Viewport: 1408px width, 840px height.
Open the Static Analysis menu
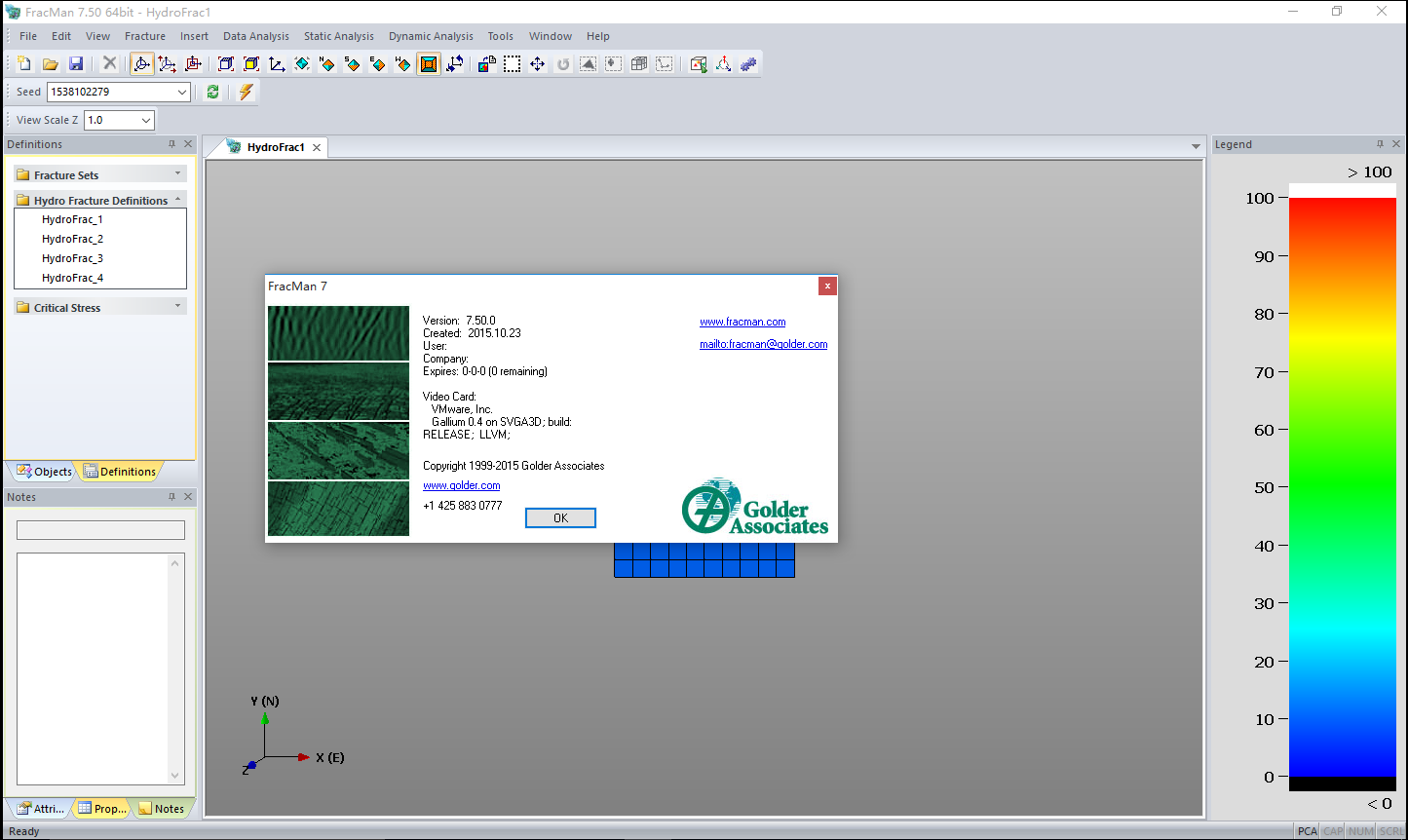(339, 36)
